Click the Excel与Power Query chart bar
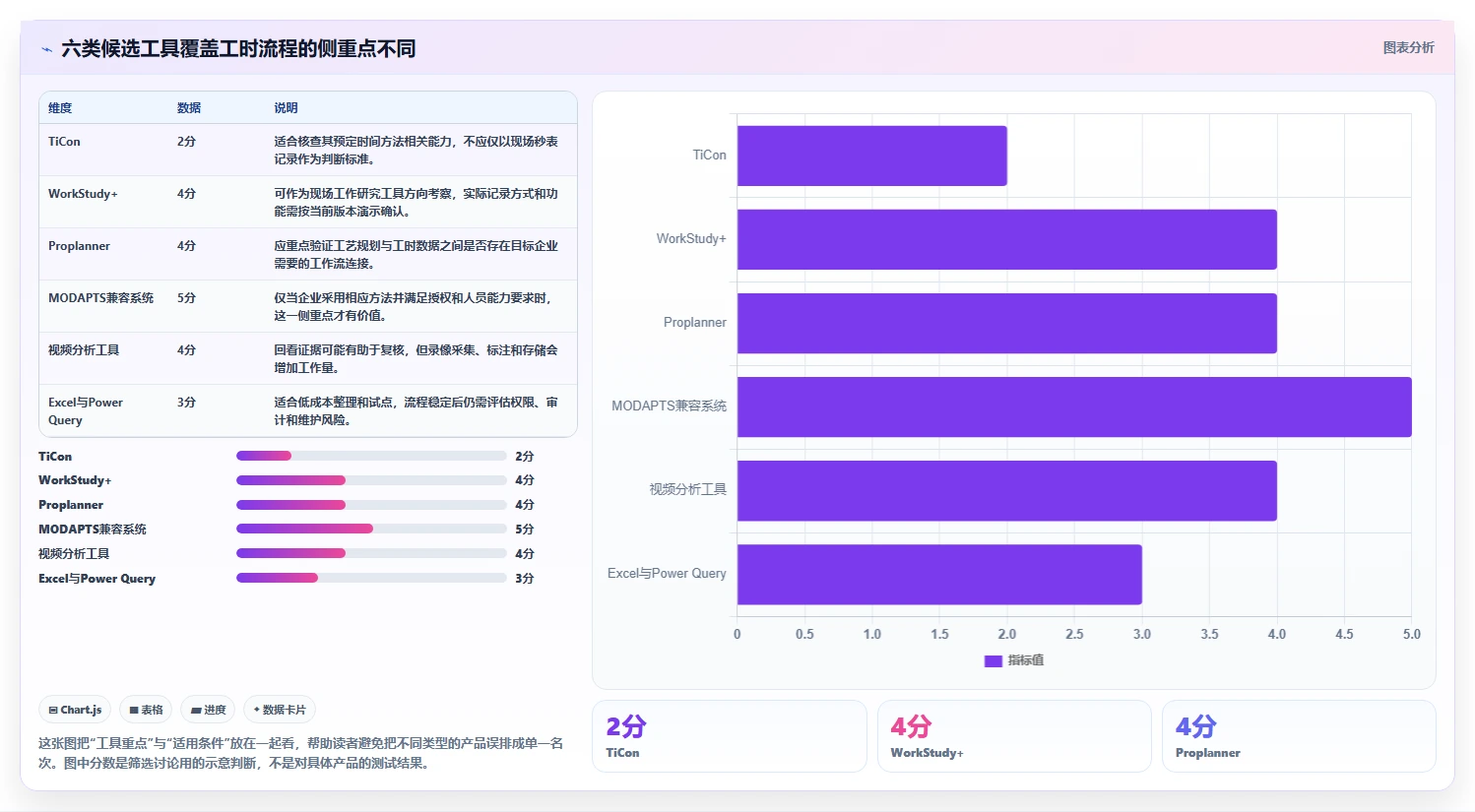This screenshot has width=1475, height=812. (939, 574)
